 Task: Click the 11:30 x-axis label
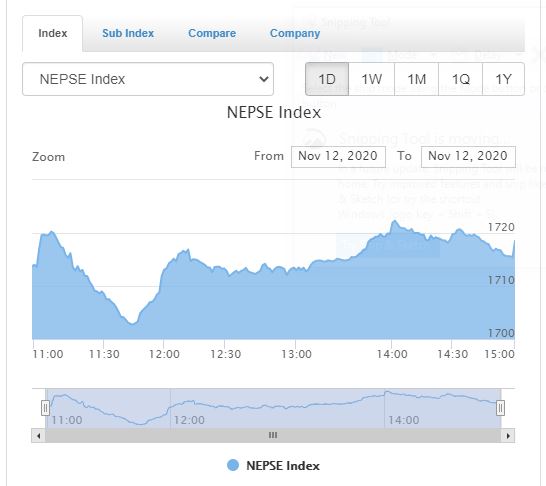pyautogui.click(x=104, y=354)
